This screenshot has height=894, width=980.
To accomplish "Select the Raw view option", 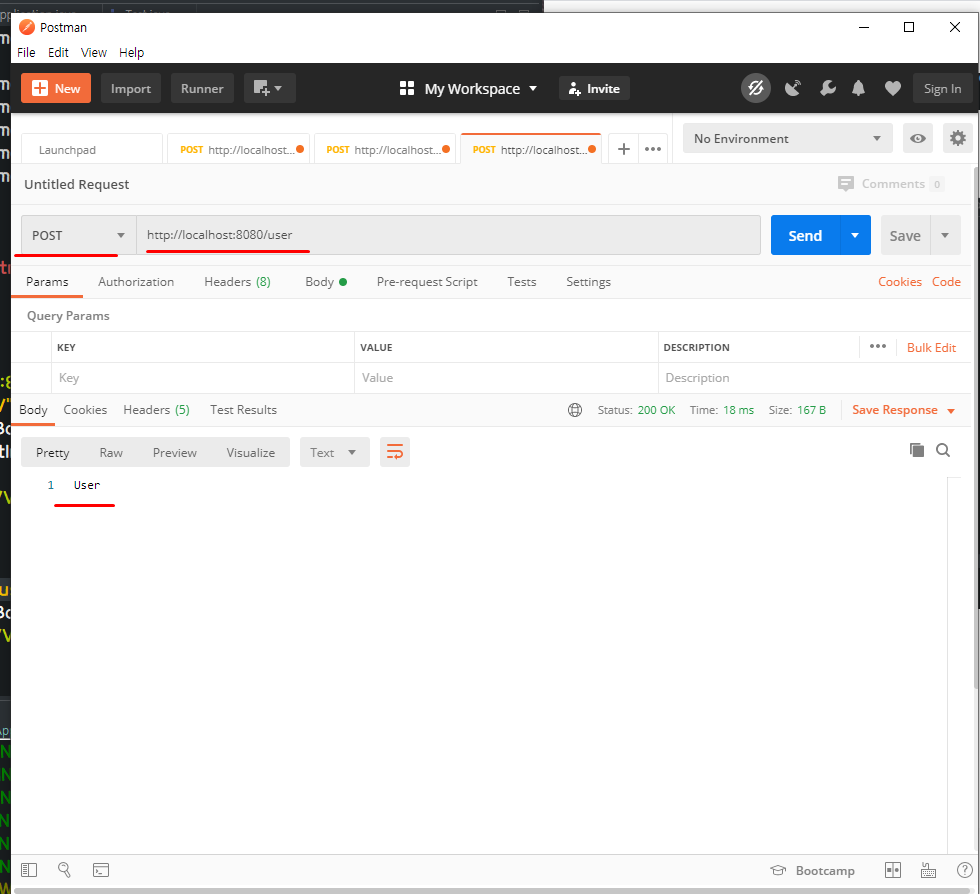I will point(111,452).
